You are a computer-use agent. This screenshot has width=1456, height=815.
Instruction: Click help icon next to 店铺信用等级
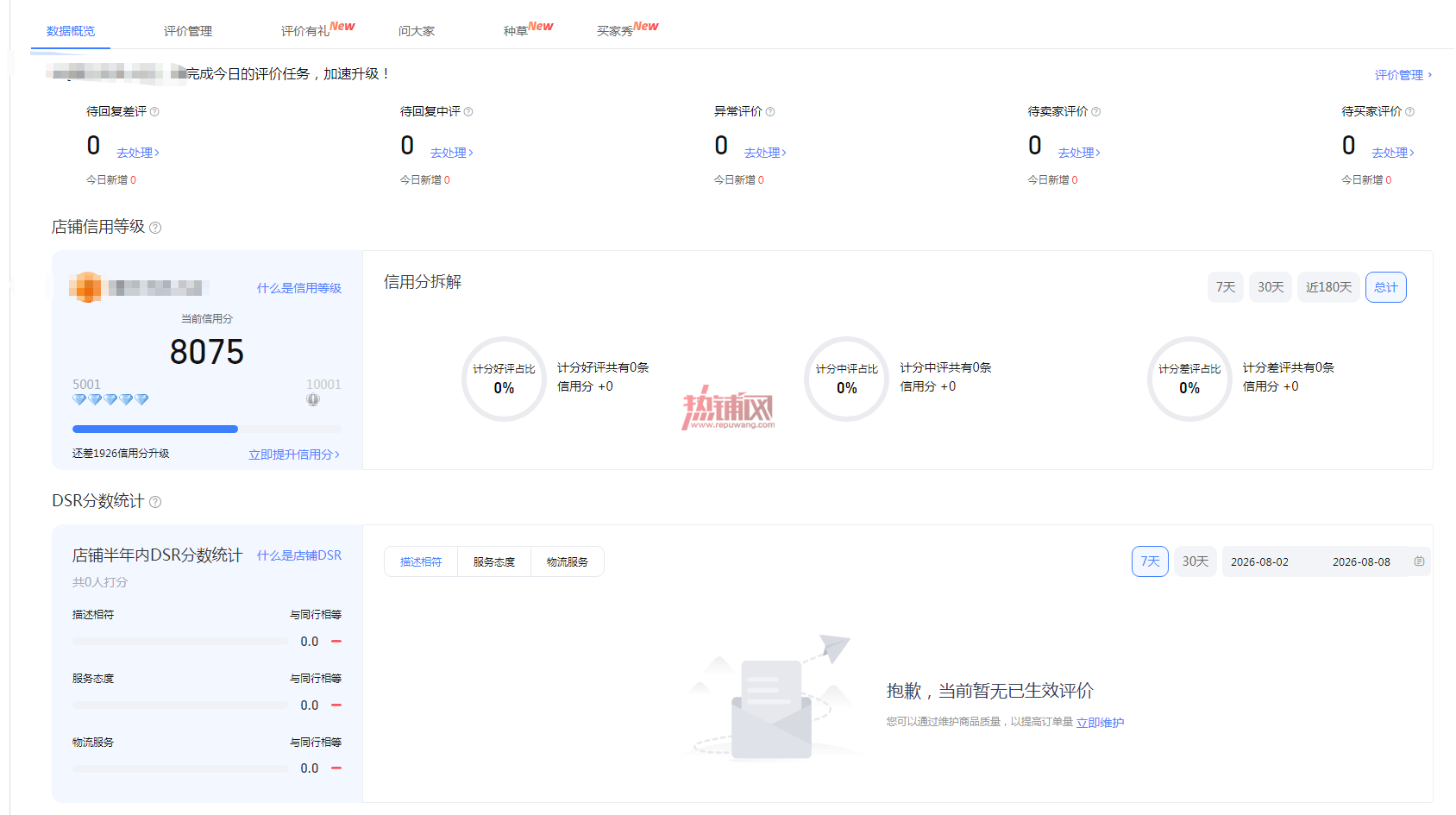click(155, 228)
